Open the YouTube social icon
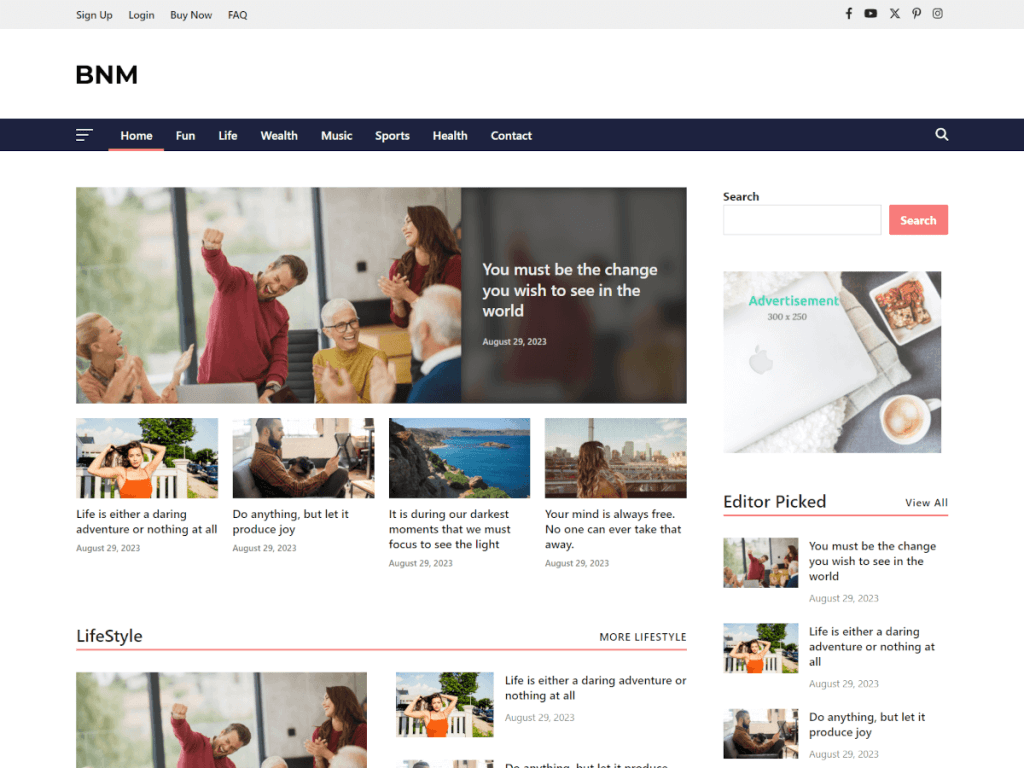This screenshot has height=768, width=1024. (x=871, y=14)
